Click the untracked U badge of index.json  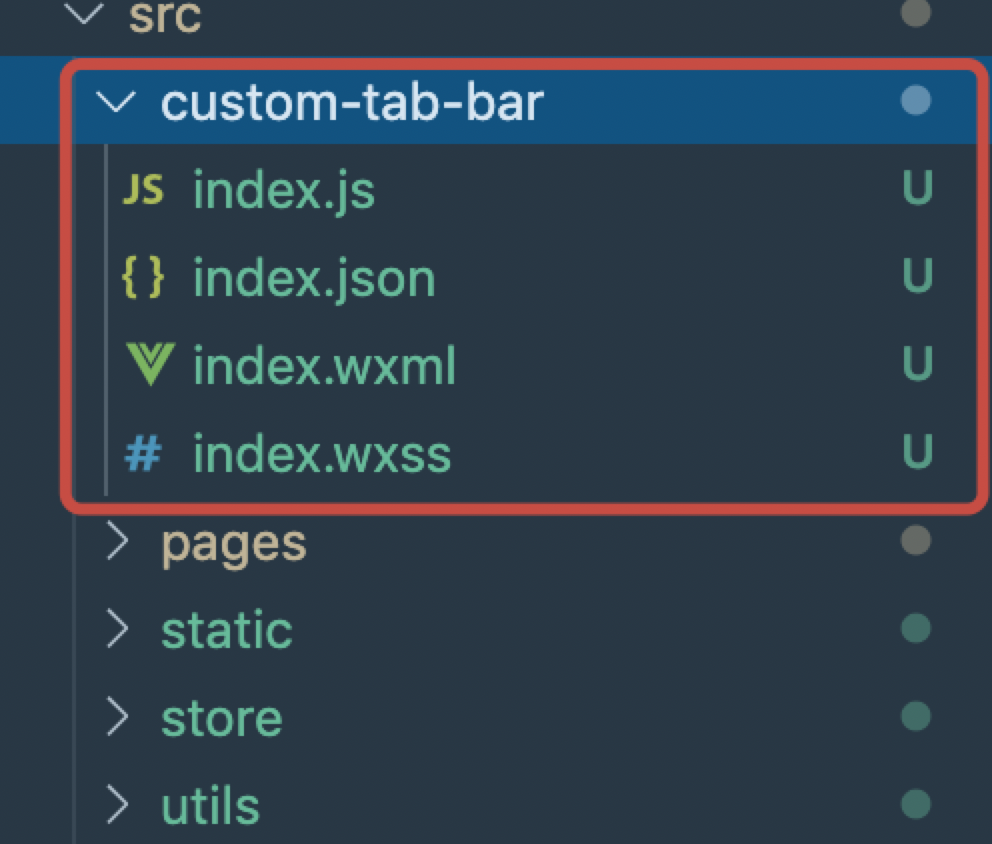coord(917,275)
